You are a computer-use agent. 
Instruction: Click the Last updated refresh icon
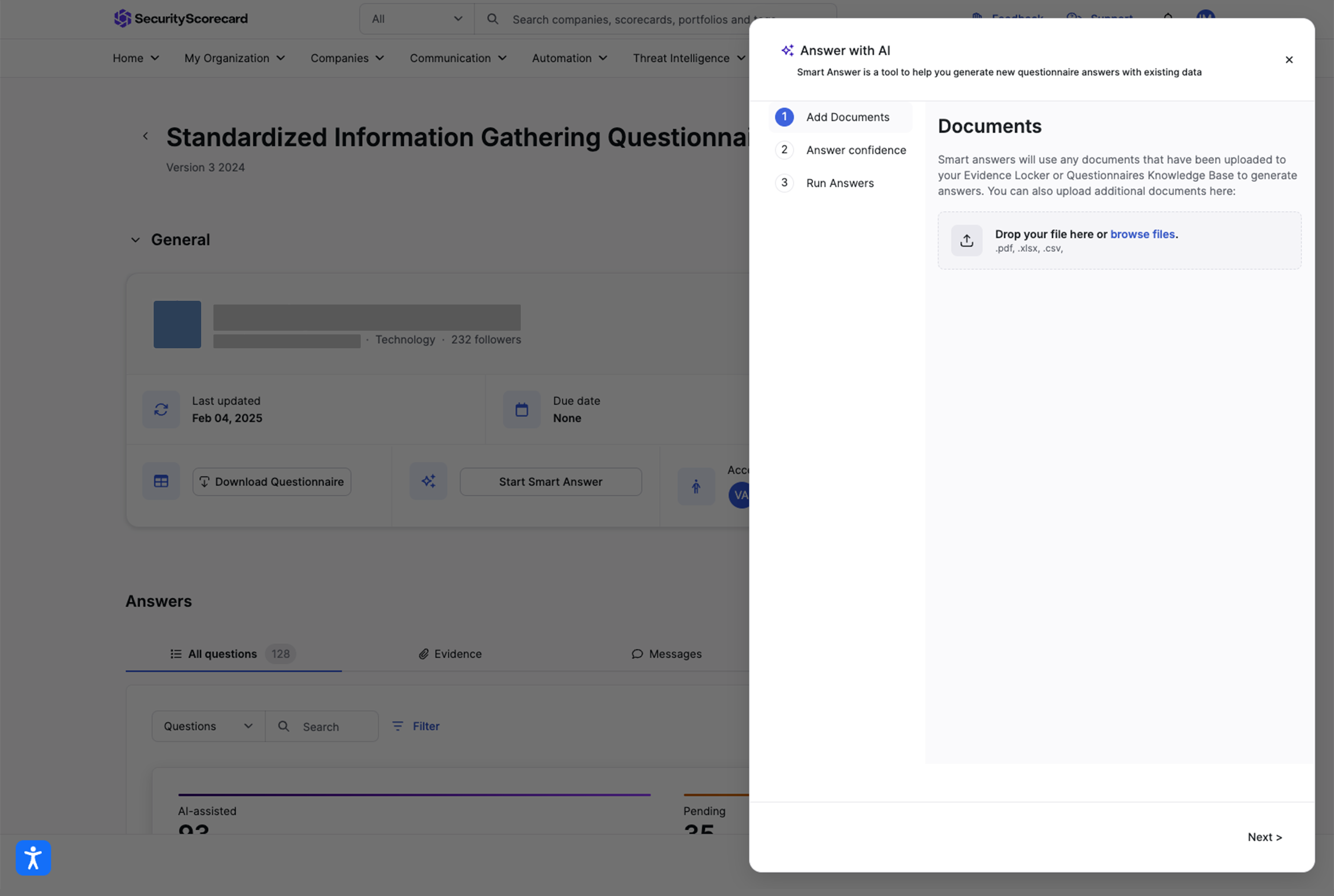[x=161, y=409]
